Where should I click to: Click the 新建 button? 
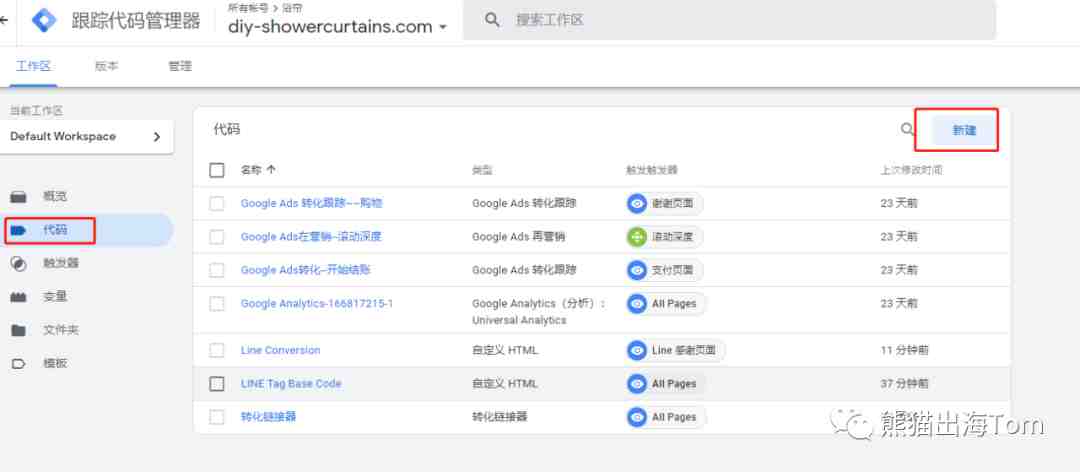pos(964,130)
